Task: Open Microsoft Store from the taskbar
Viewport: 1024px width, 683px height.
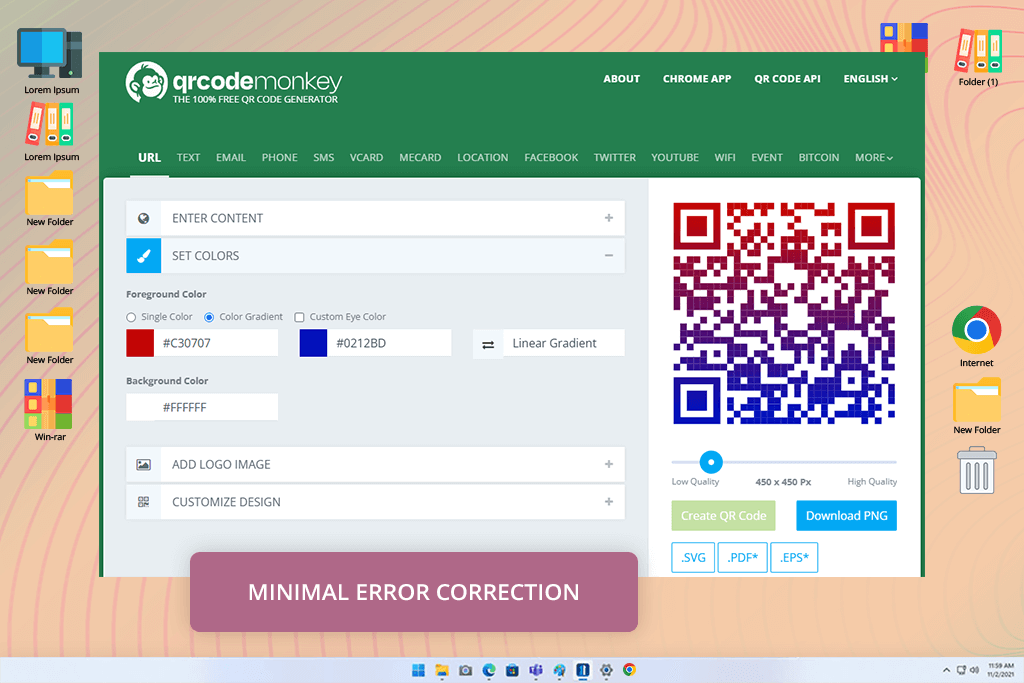Action: [x=513, y=670]
